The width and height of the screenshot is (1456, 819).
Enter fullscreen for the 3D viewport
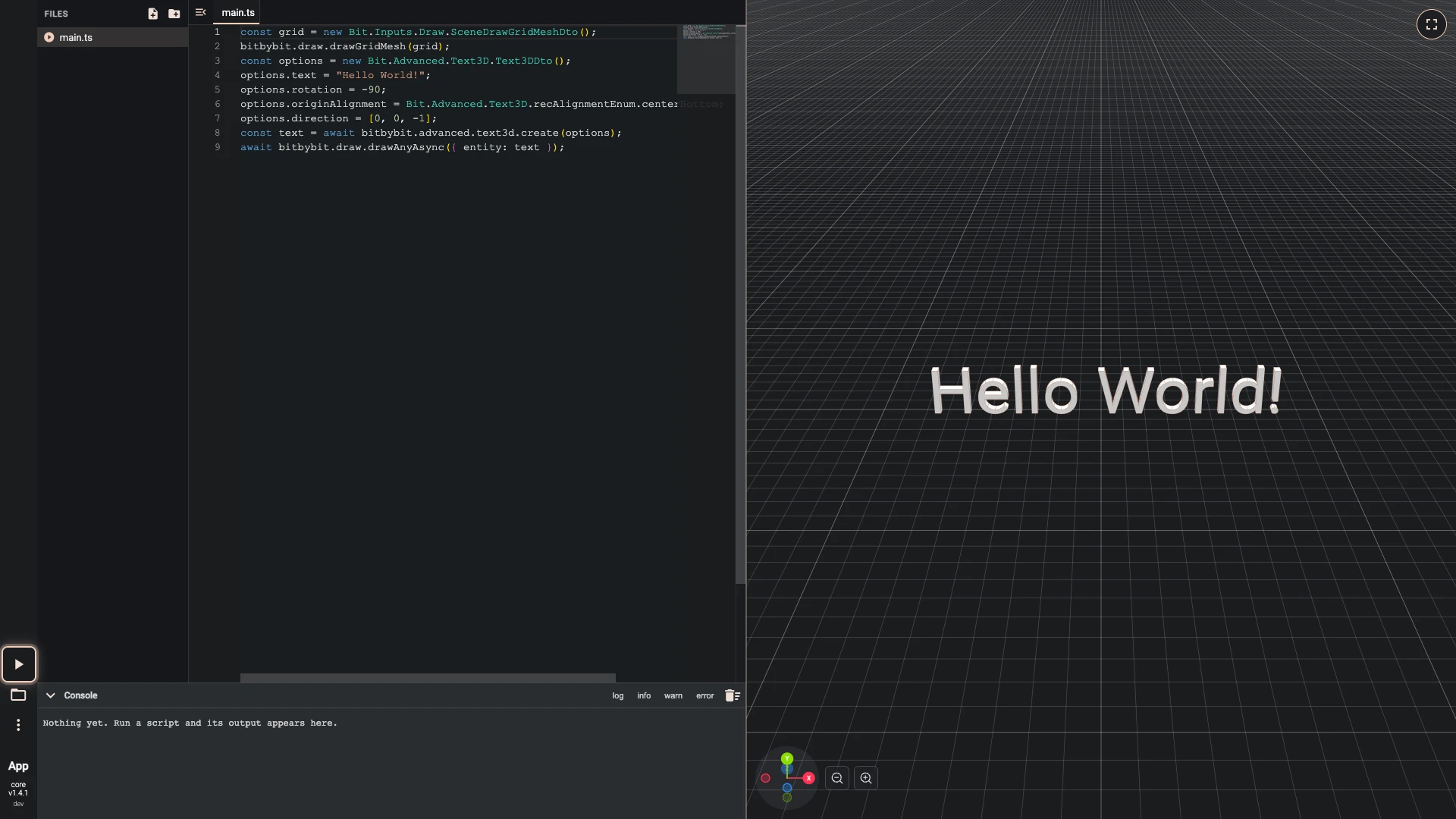[x=1432, y=24]
